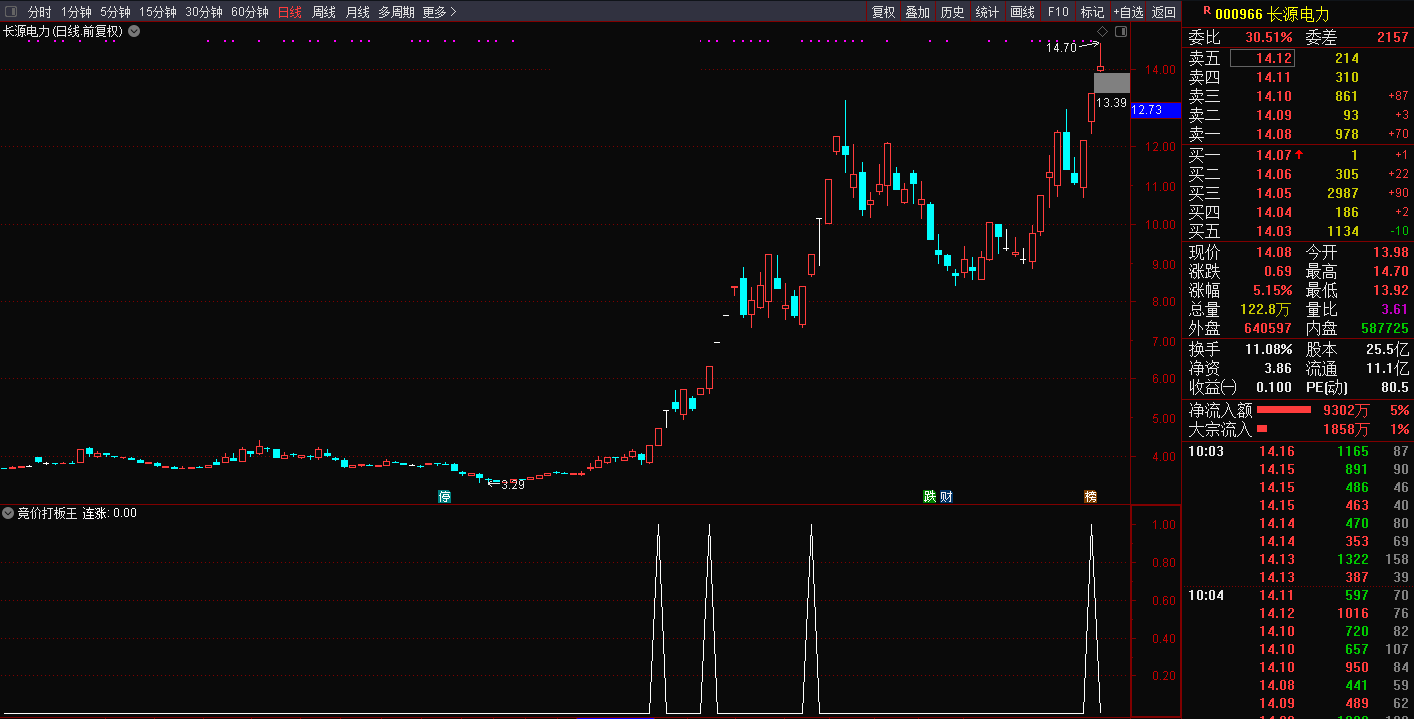Viewport: 1414px width, 719px height.
Task: Open the chart settings dropdown beside 长源电力
Action: pyautogui.click(x=134, y=31)
